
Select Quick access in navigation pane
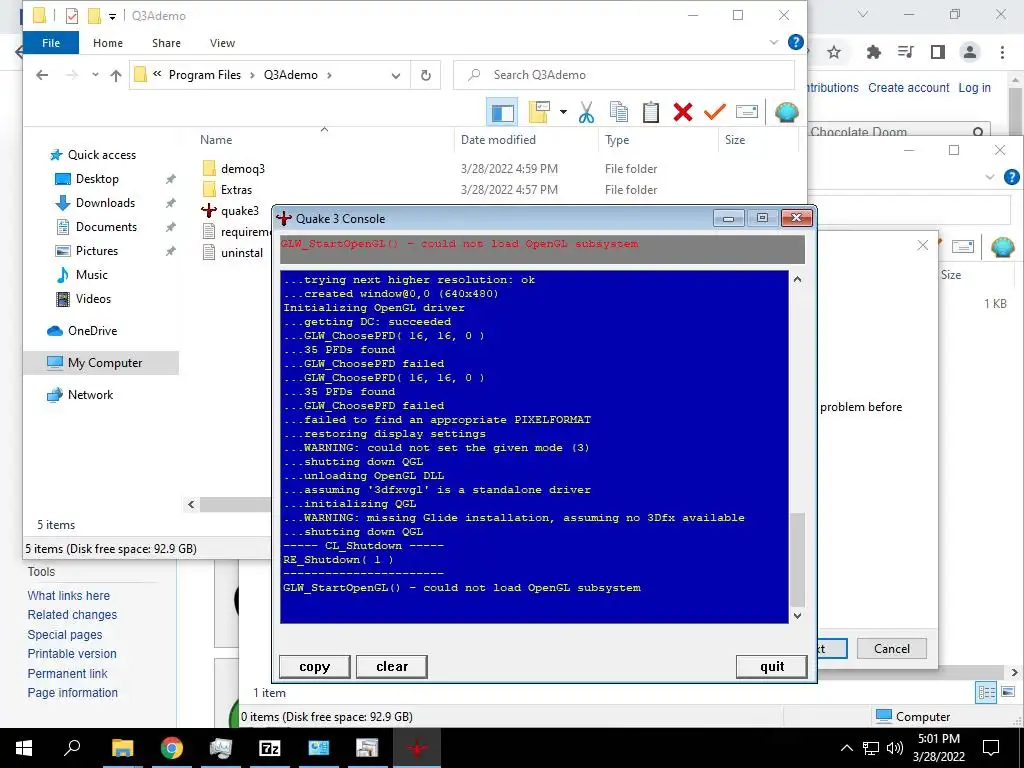tap(102, 155)
